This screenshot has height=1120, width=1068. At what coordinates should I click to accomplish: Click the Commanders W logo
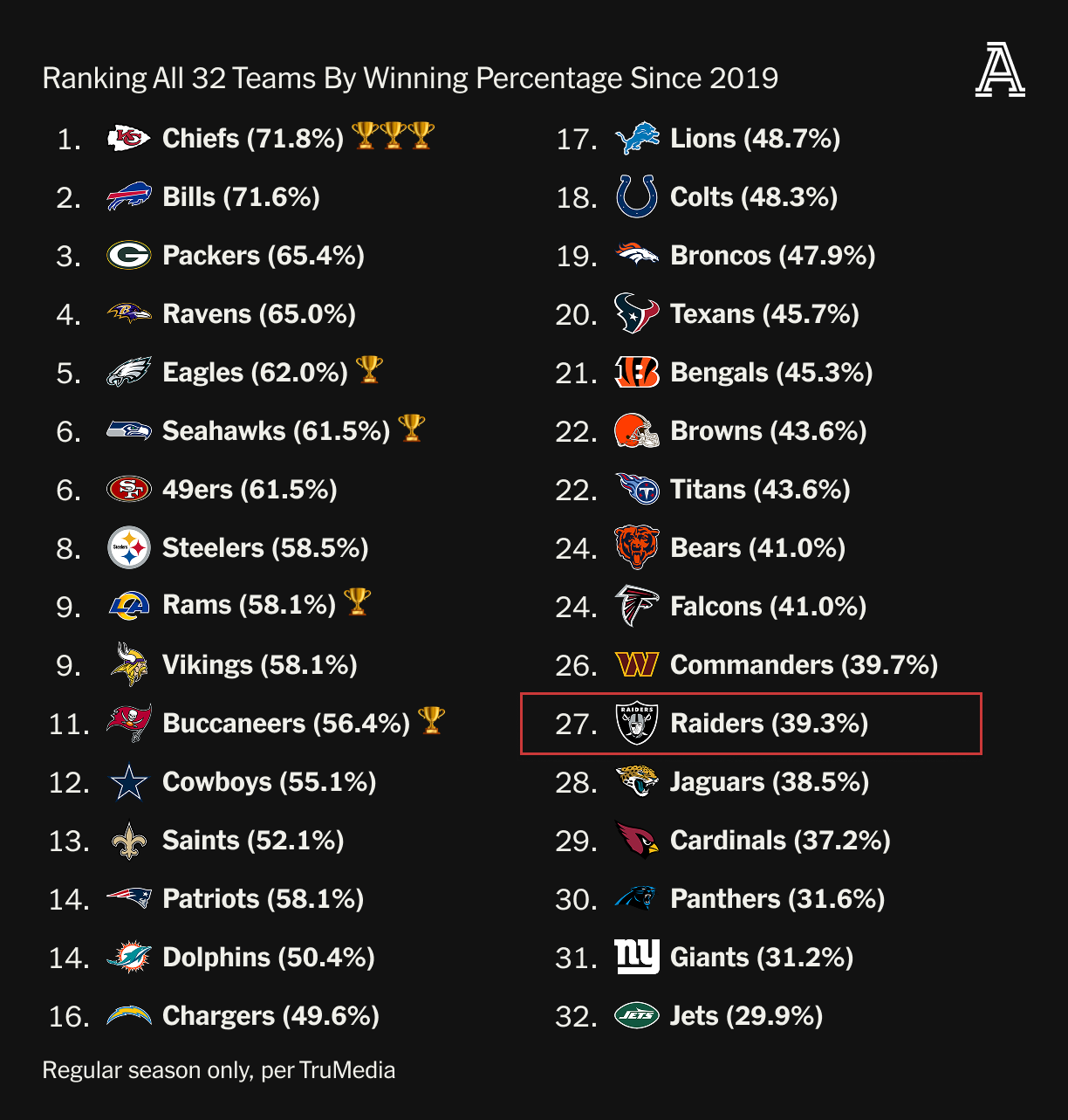[x=636, y=664]
